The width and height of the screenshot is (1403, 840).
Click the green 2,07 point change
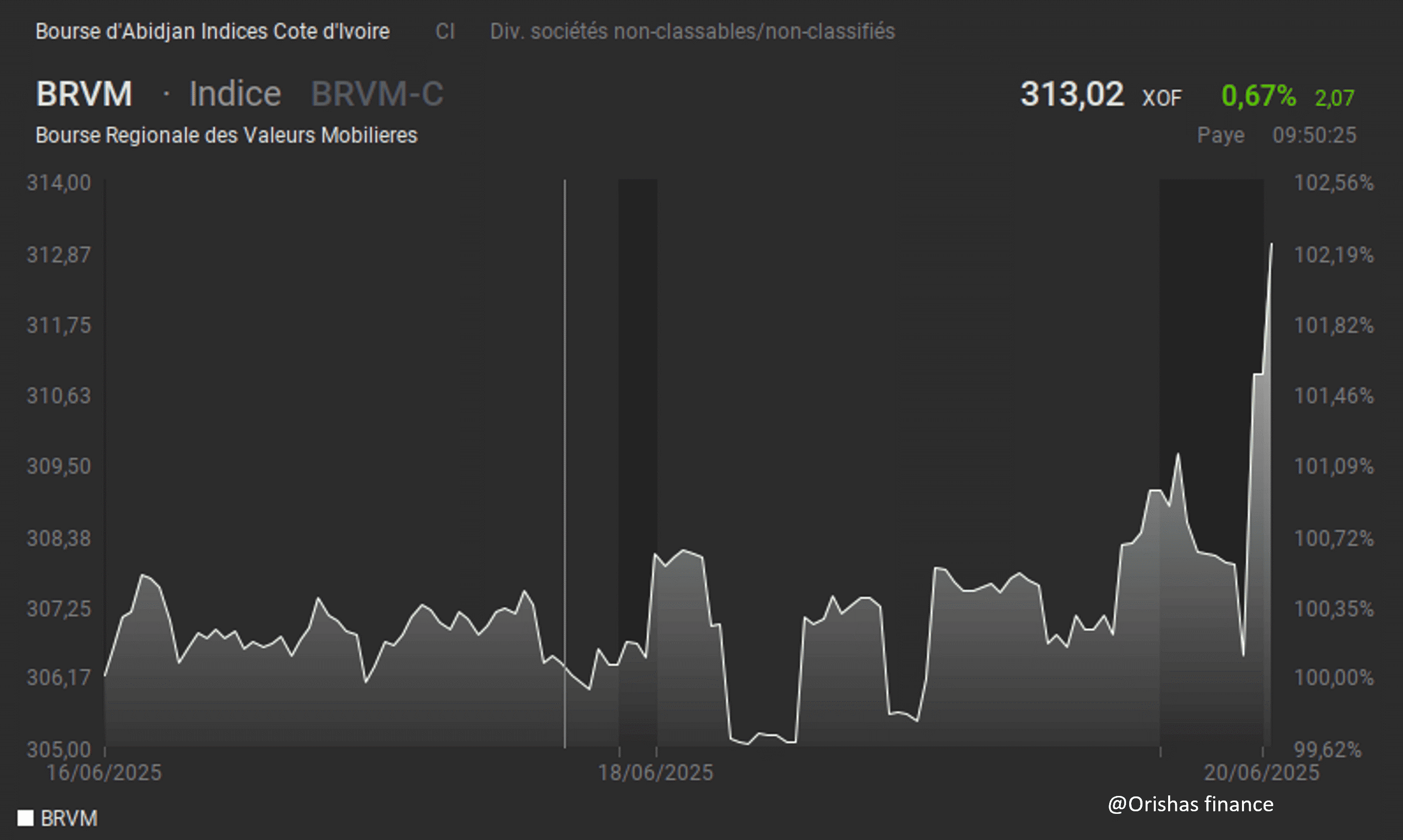(x=1334, y=98)
